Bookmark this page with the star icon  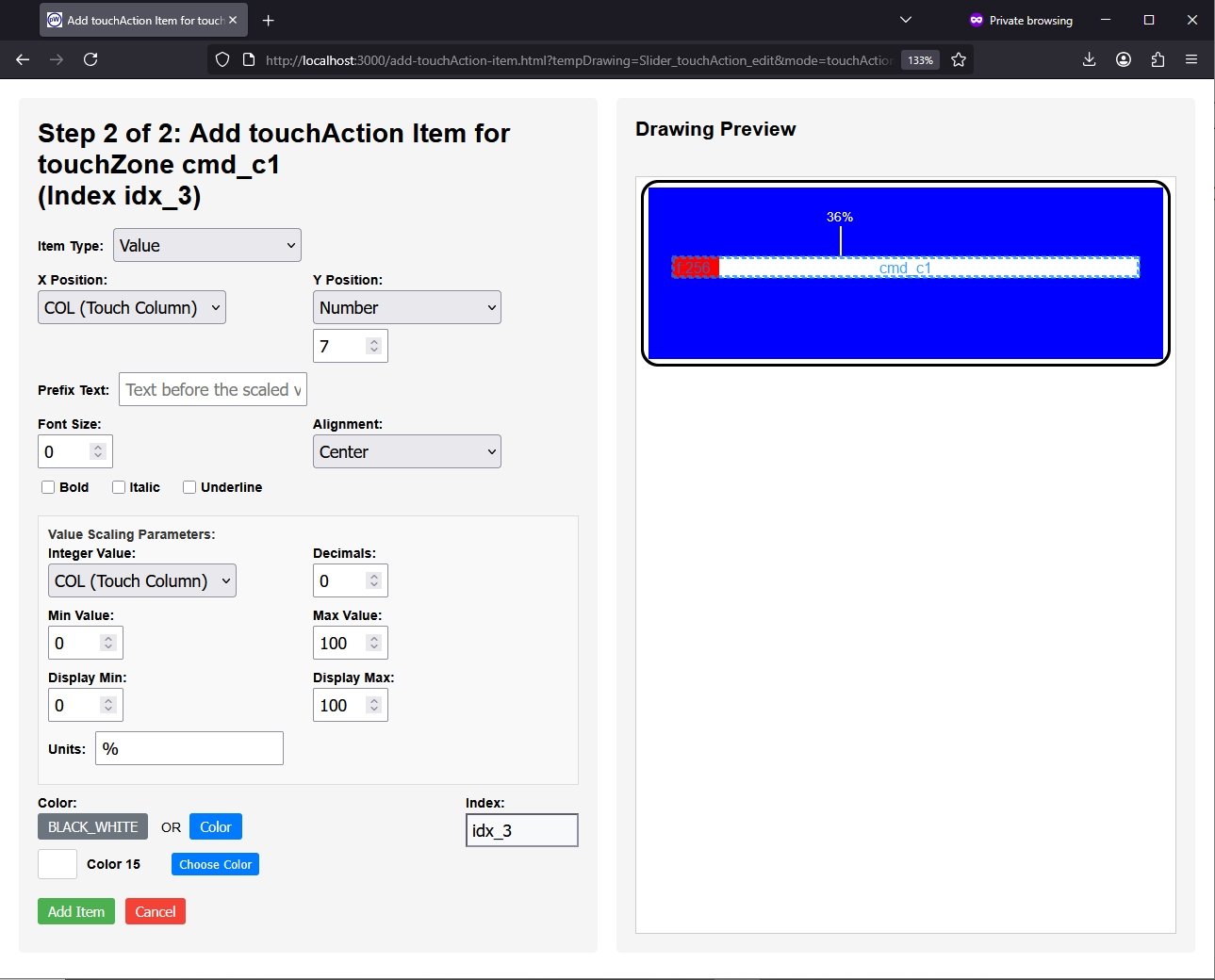point(959,59)
